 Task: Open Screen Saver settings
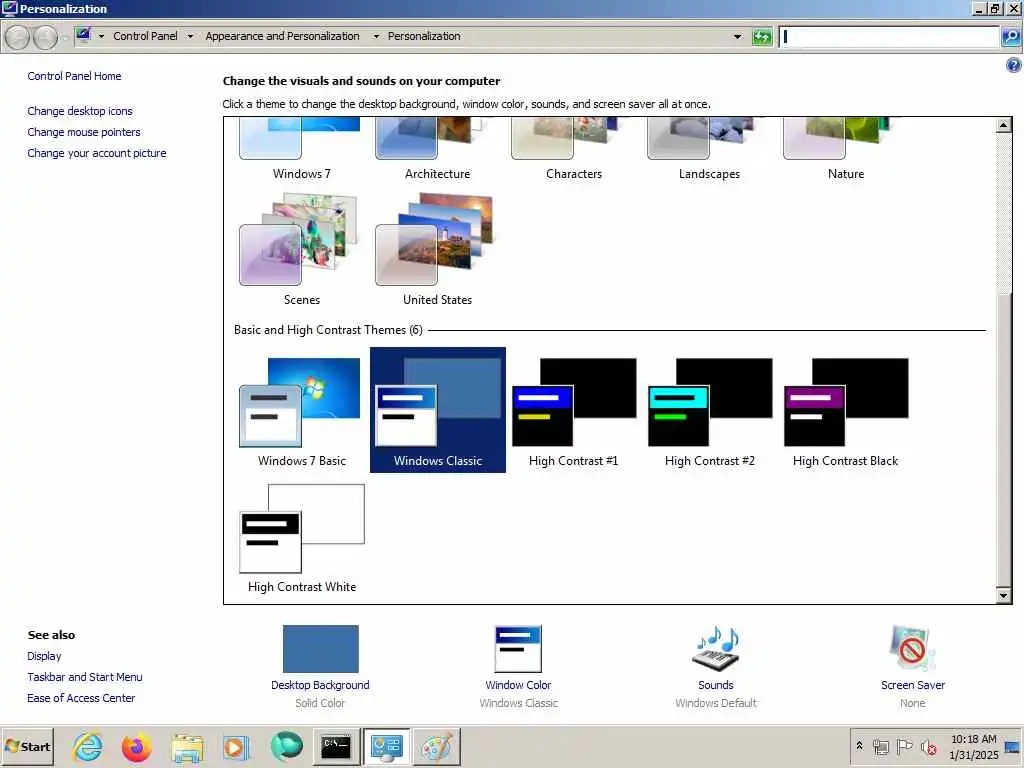pos(912,667)
